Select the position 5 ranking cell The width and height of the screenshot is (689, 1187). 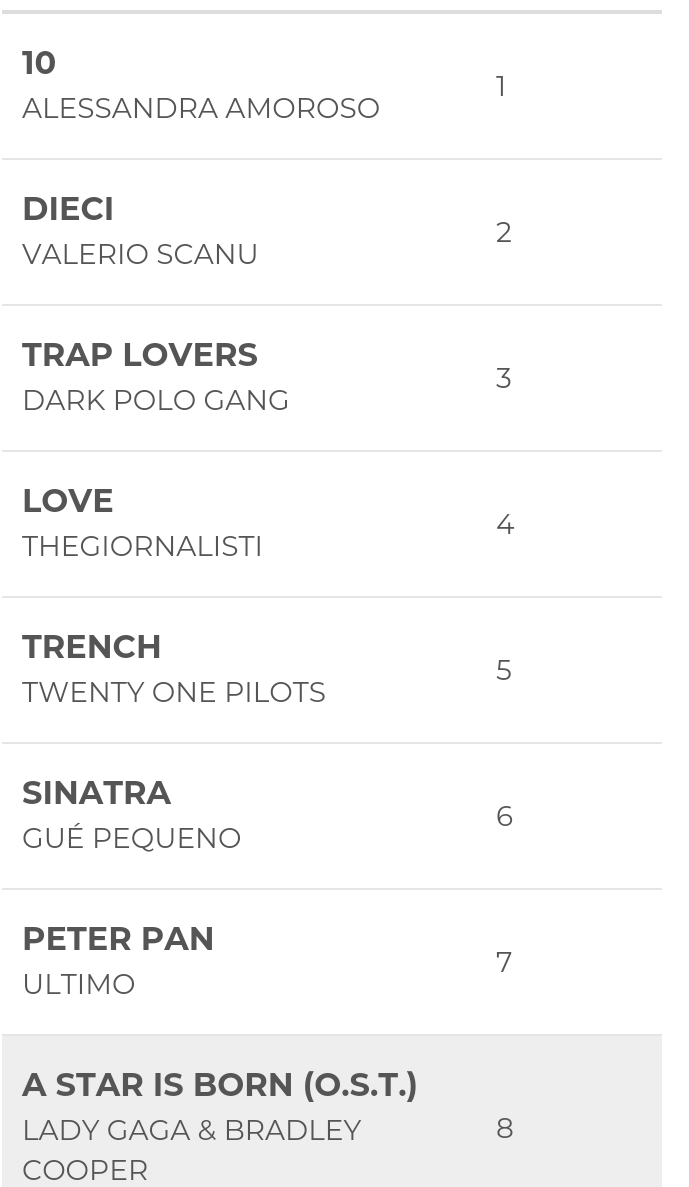point(504,671)
